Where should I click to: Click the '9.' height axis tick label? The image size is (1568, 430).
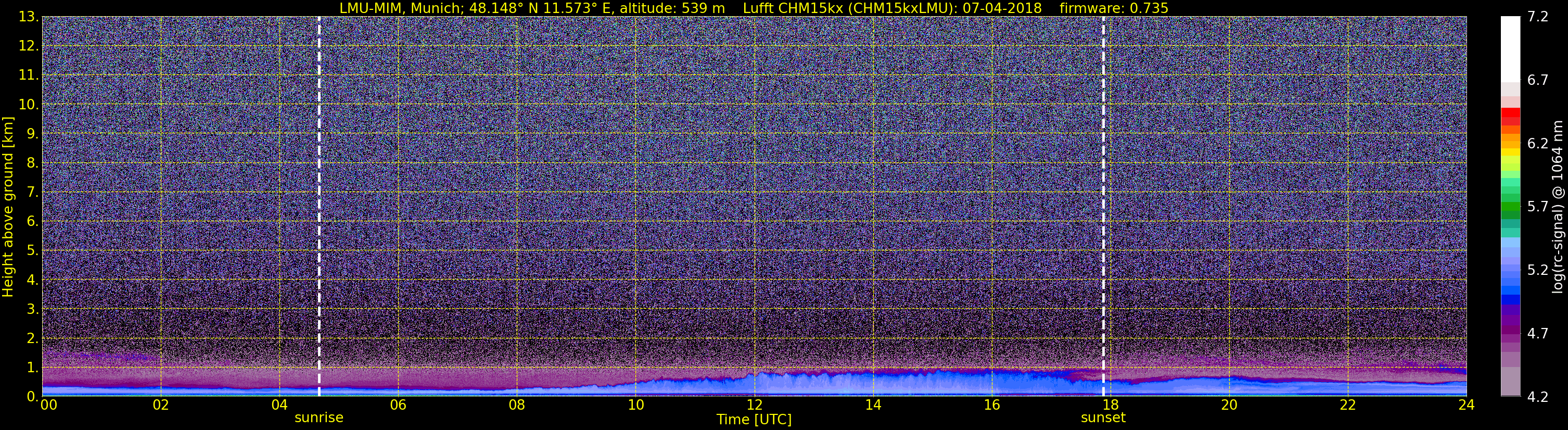[x=33, y=133]
